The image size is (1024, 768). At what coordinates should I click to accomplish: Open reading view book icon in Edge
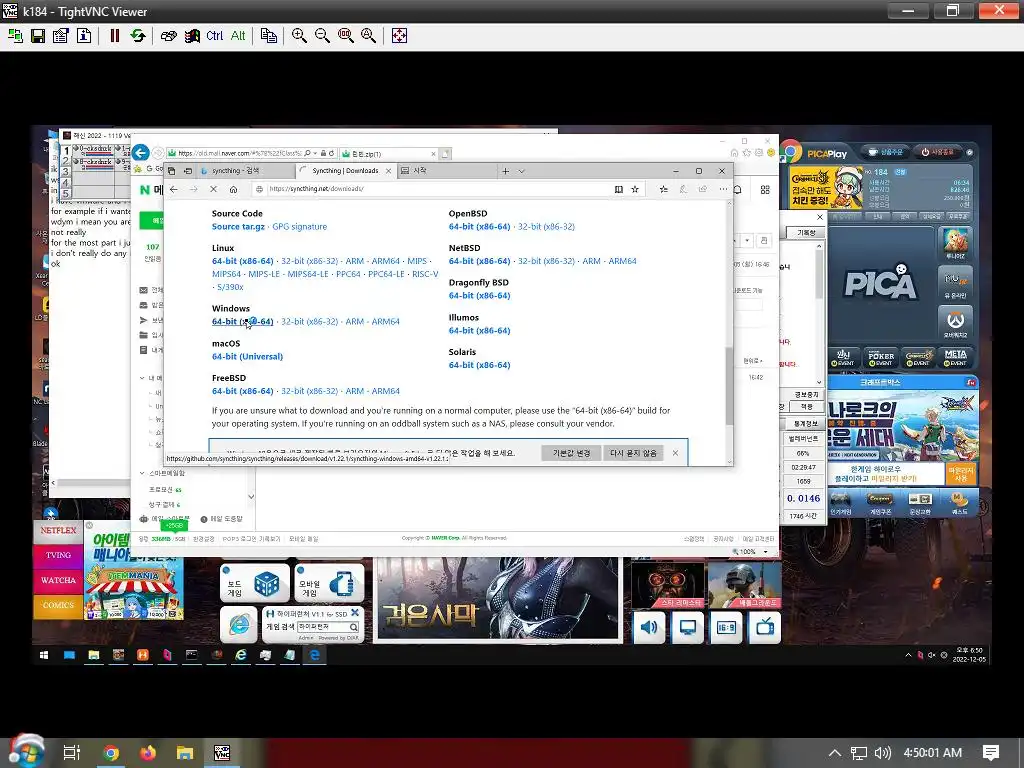pos(618,189)
